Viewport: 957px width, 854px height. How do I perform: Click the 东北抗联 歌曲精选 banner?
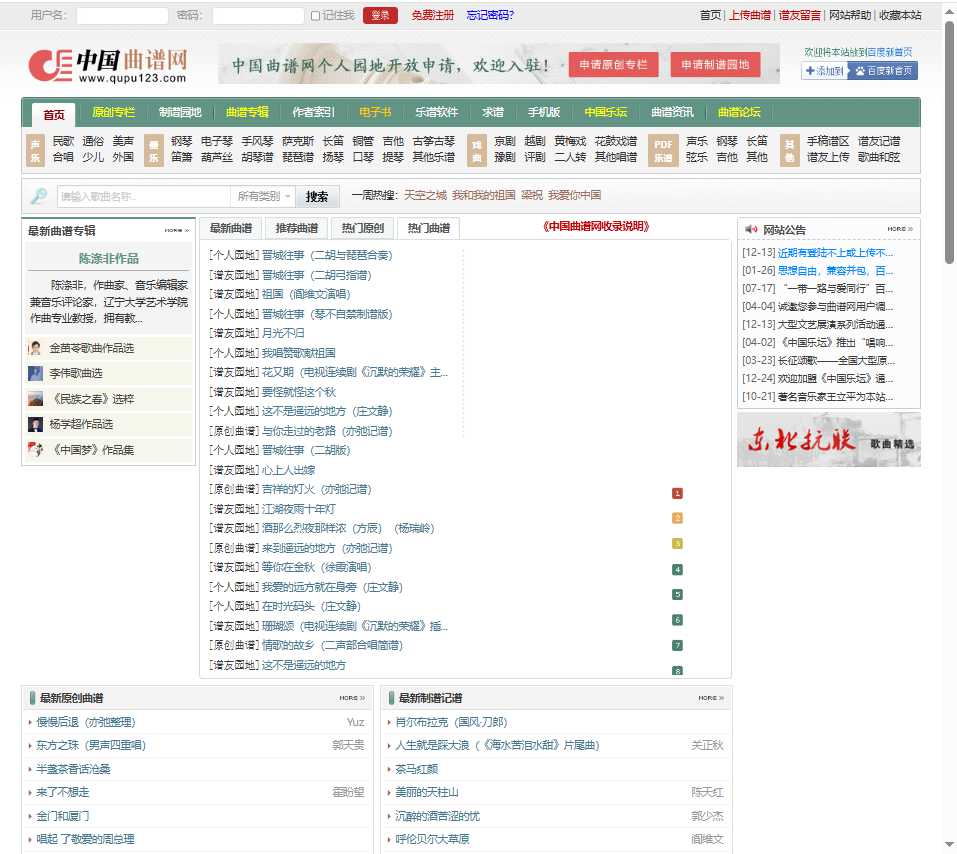828,440
